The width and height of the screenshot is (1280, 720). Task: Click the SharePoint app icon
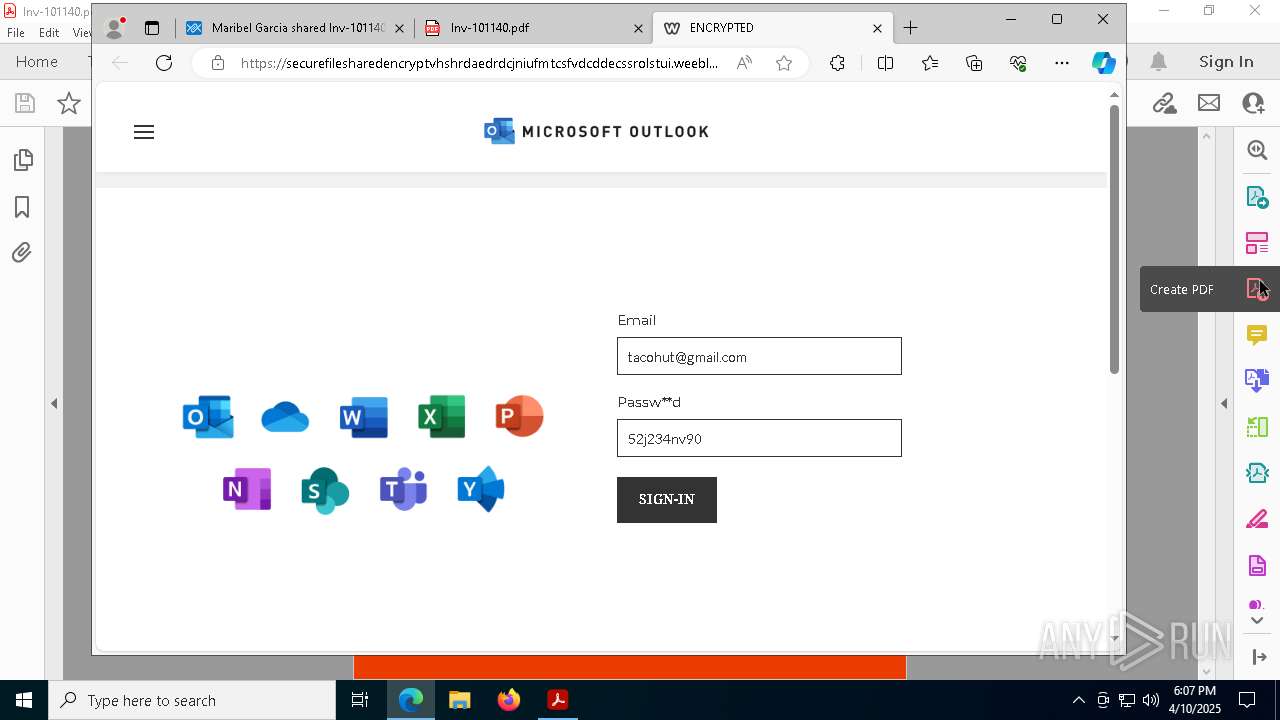coord(325,490)
